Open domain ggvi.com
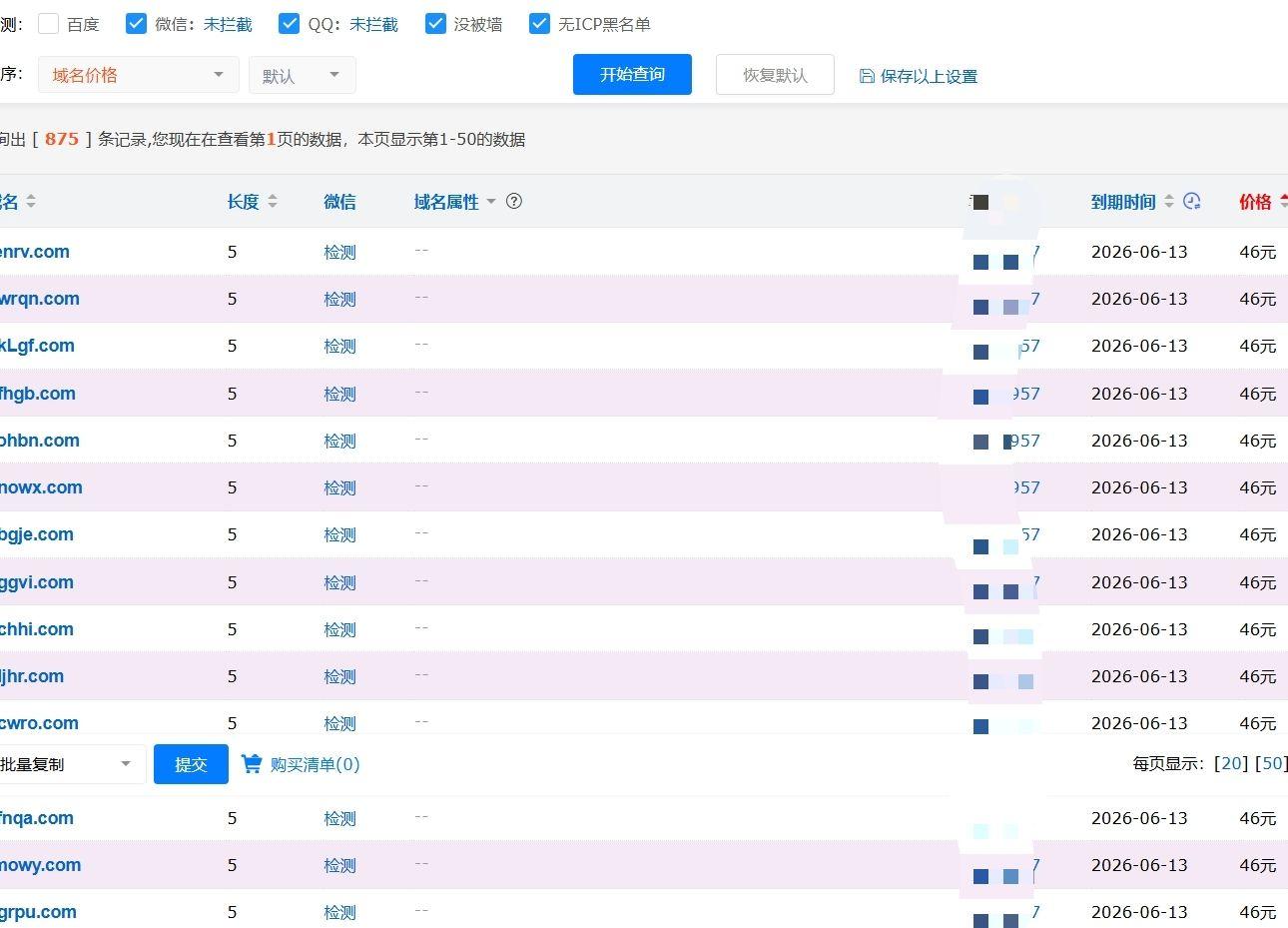The image size is (1288, 928). pyautogui.click(x=37, y=582)
